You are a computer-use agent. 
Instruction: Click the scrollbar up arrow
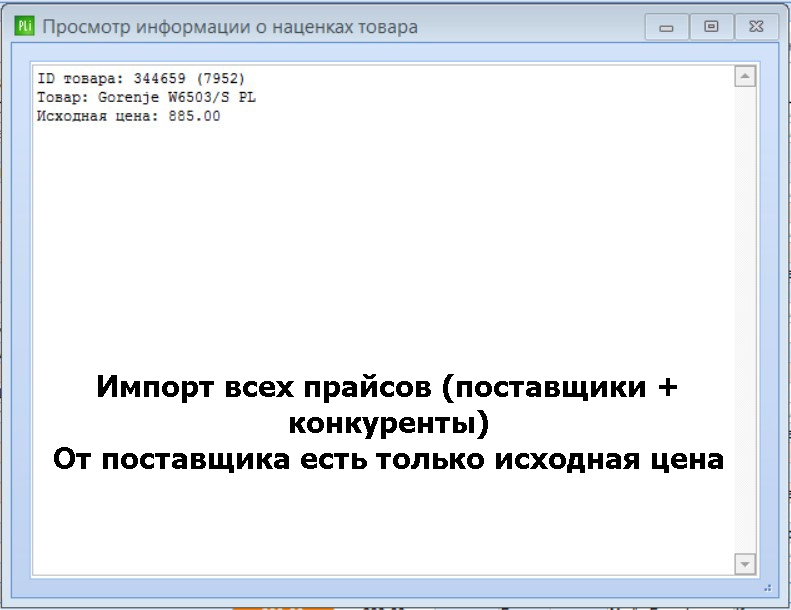pyautogui.click(x=745, y=77)
